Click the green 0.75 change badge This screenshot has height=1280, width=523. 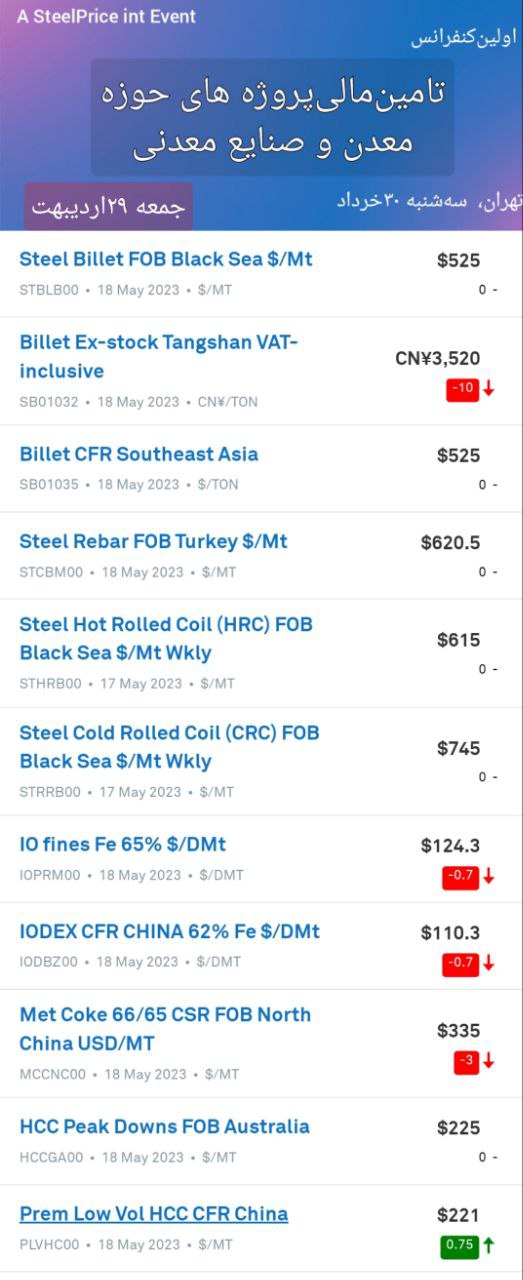click(459, 1246)
